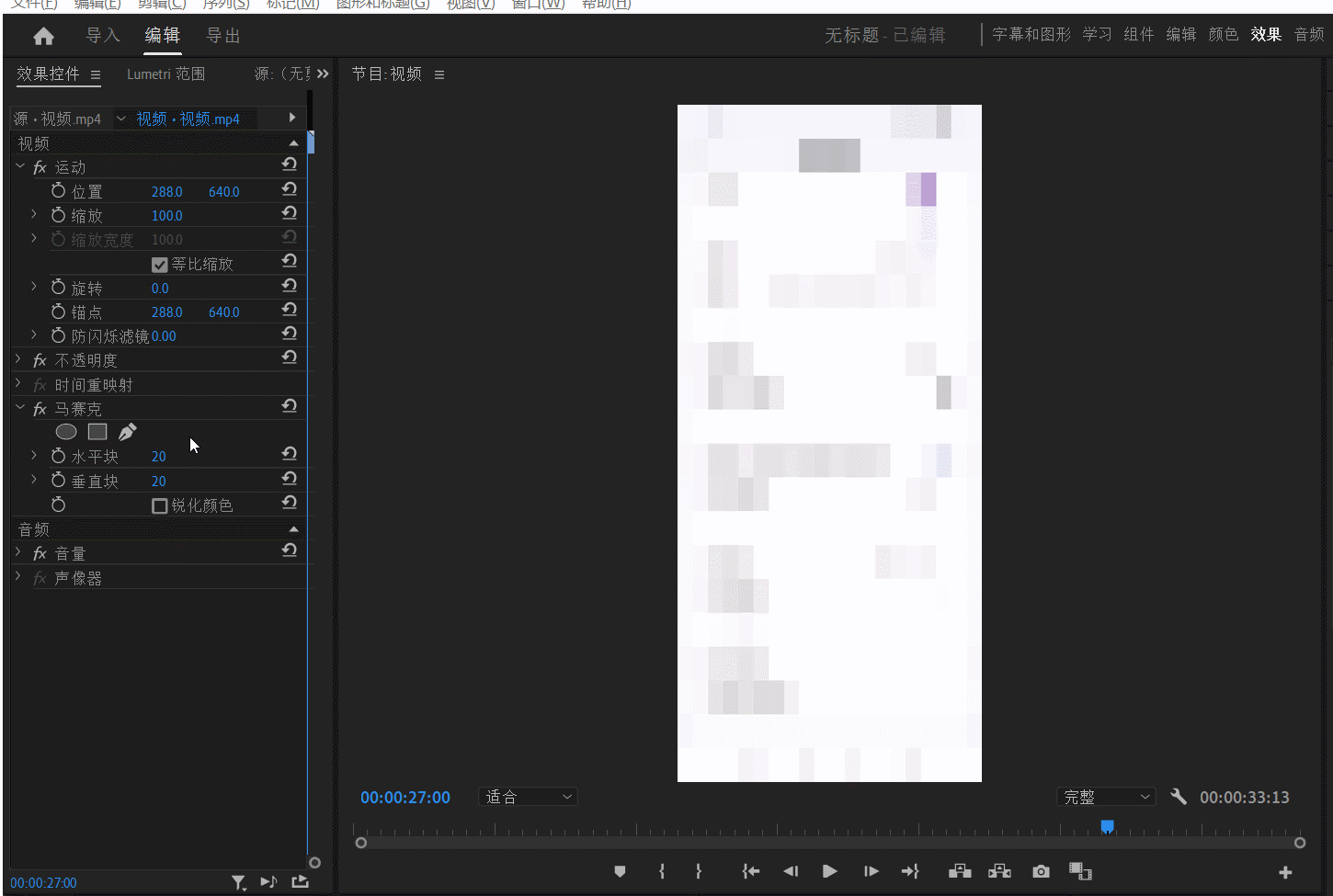This screenshot has height=896, width=1333.
Task: Click the blue playhead on the time ruler
Action: (1108, 827)
